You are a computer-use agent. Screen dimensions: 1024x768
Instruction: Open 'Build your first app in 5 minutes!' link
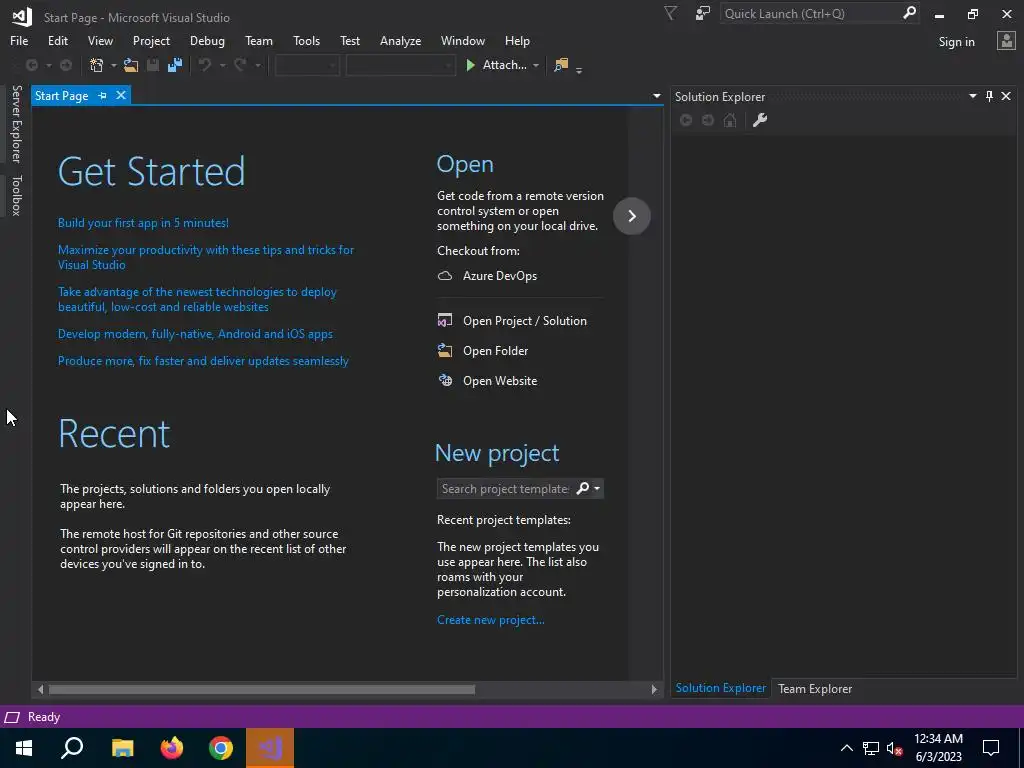tap(143, 223)
